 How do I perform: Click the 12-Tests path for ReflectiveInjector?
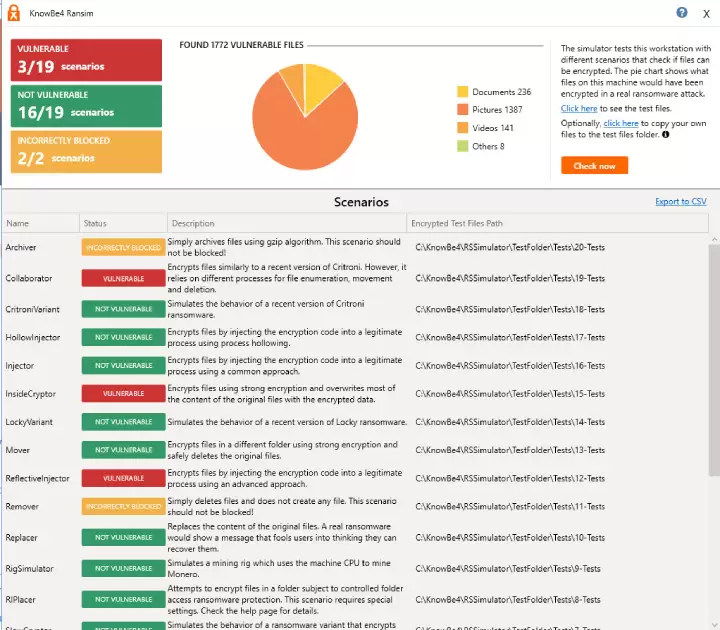pyautogui.click(x=510, y=478)
